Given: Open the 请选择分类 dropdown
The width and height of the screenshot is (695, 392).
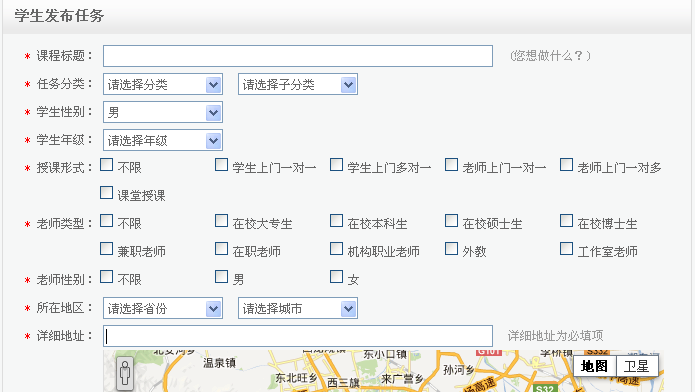Looking at the screenshot, I should click(163, 84).
